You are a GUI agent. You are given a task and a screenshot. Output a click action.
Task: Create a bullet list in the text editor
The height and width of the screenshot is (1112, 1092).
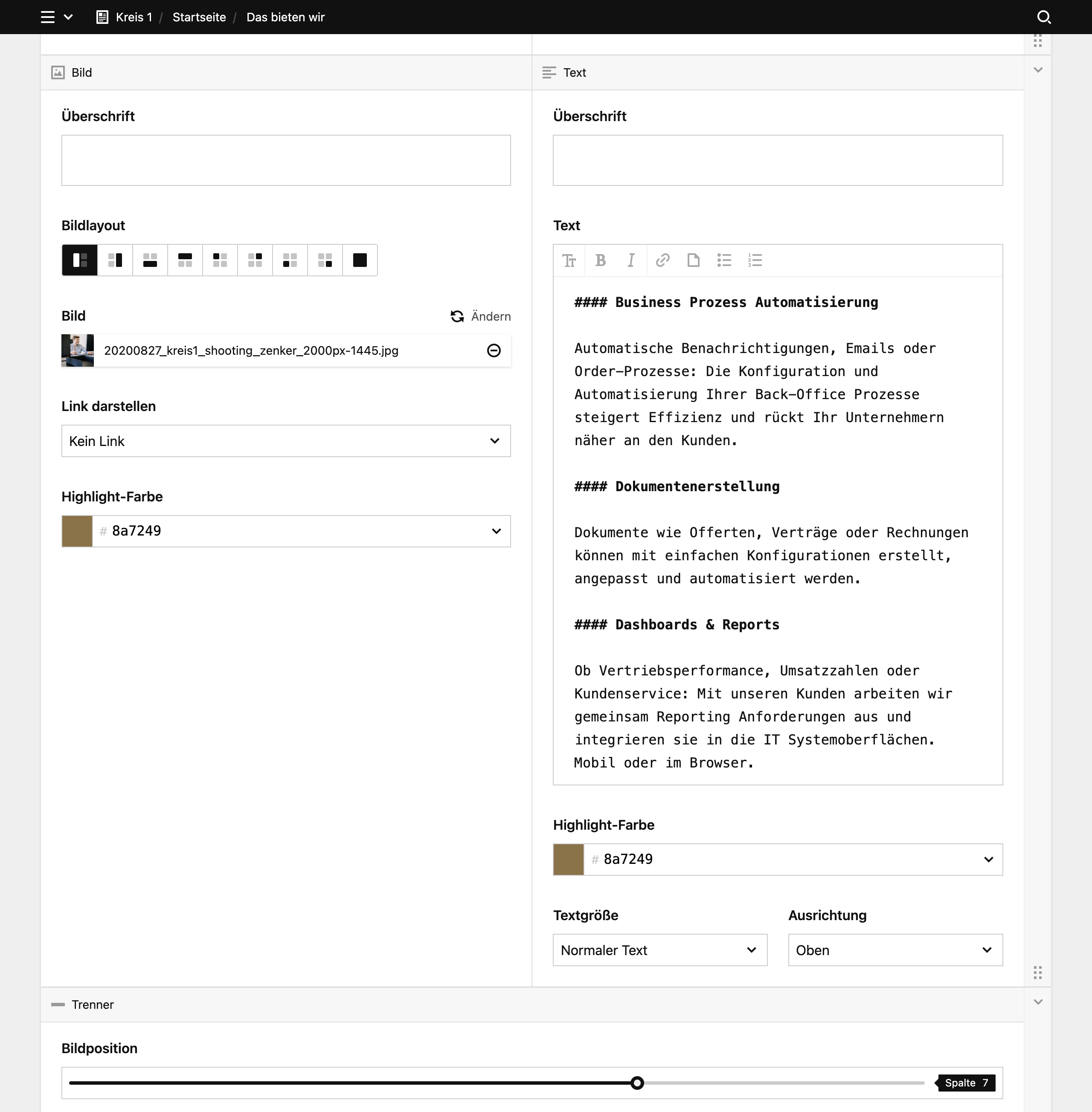tap(724, 261)
